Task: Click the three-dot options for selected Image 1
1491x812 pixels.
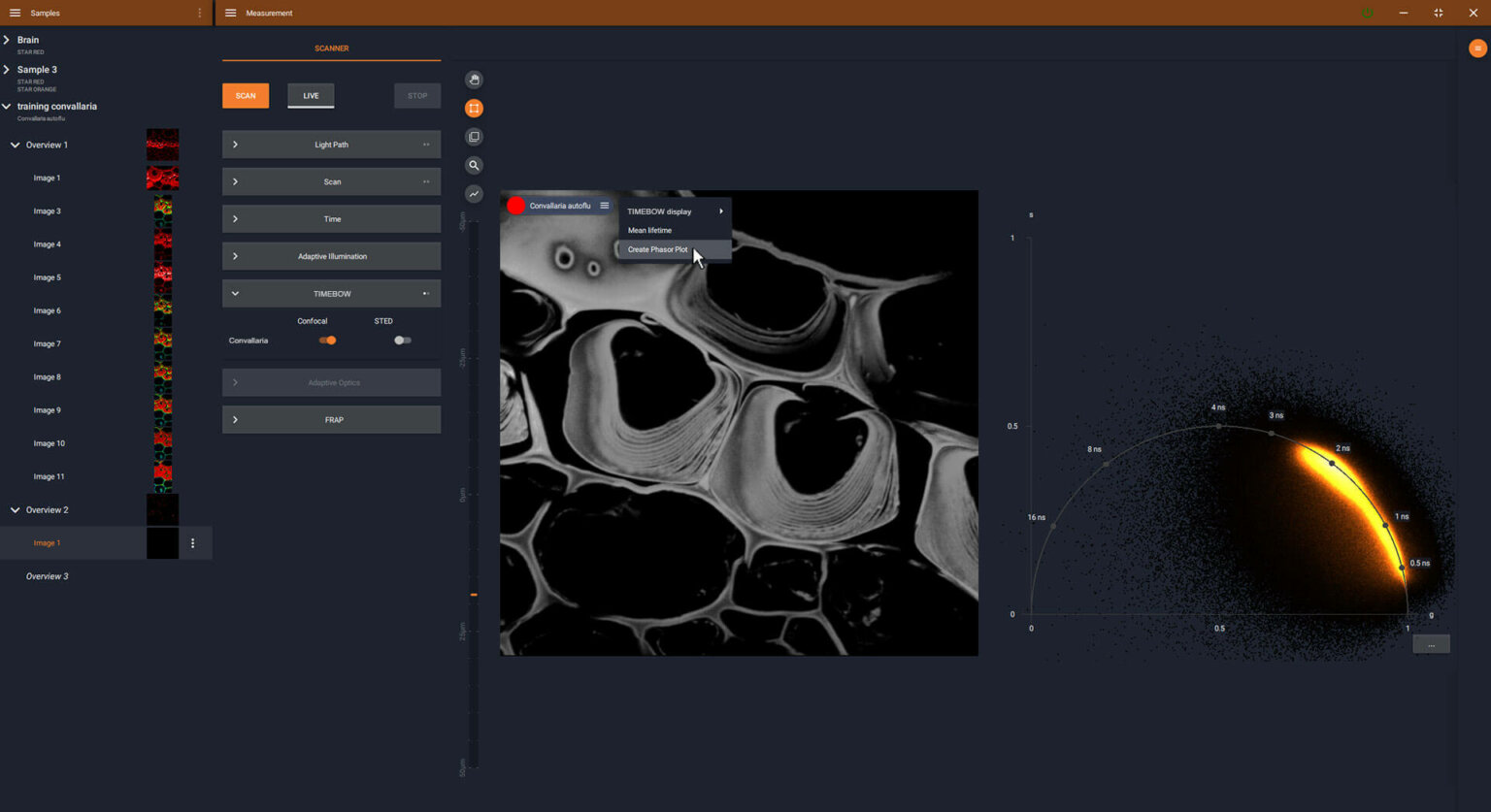Action: click(192, 543)
